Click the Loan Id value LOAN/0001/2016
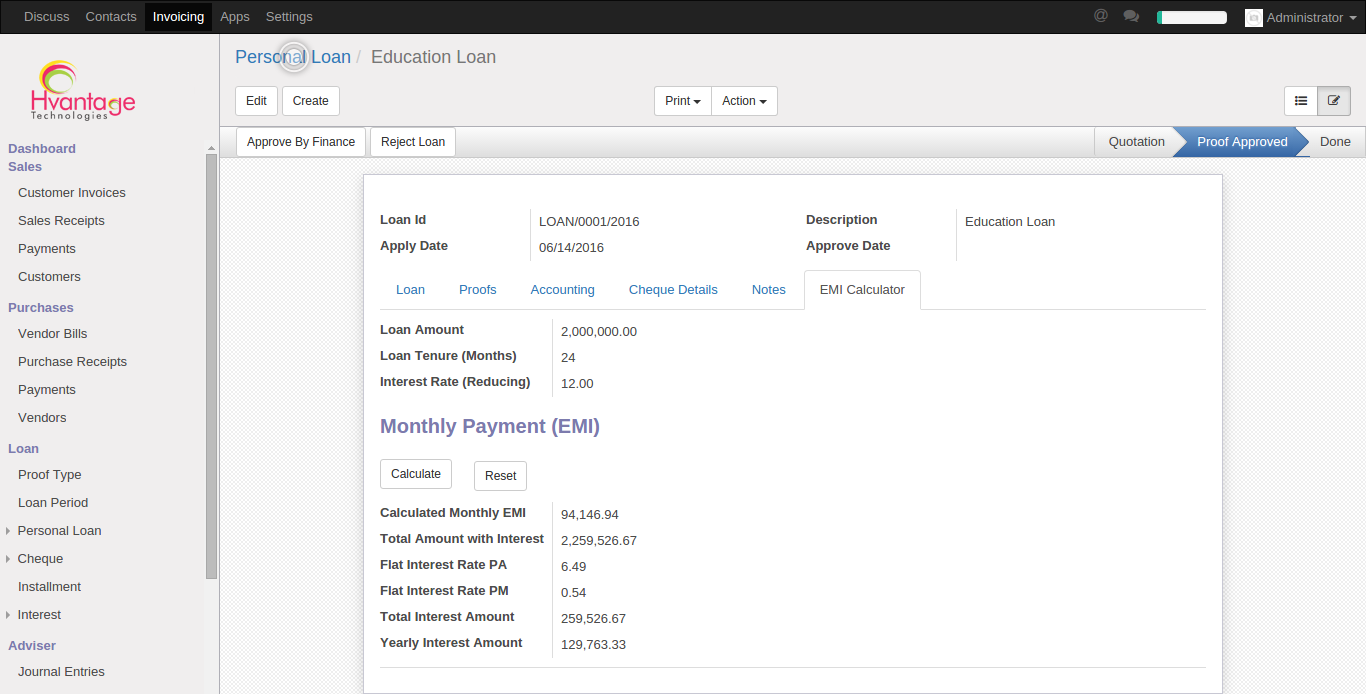Image resolution: width=1366 pixels, height=694 pixels. [589, 222]
